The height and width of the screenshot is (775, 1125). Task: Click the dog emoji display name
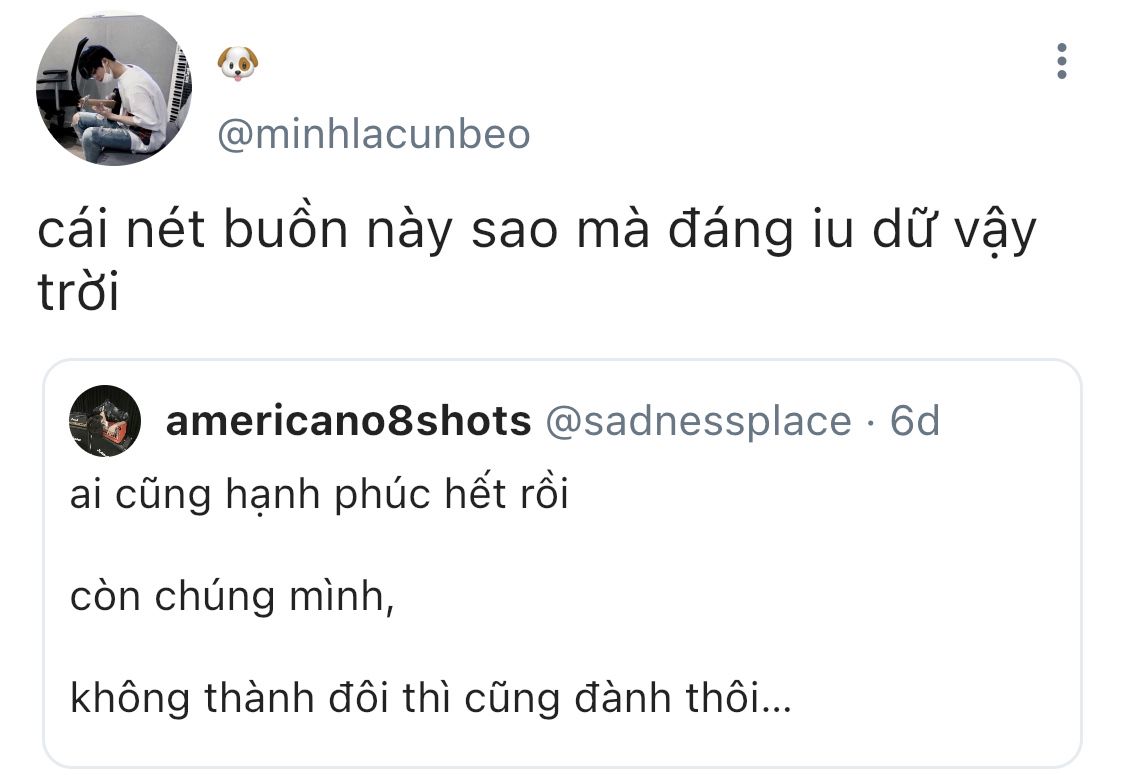(x=238, y=64)
